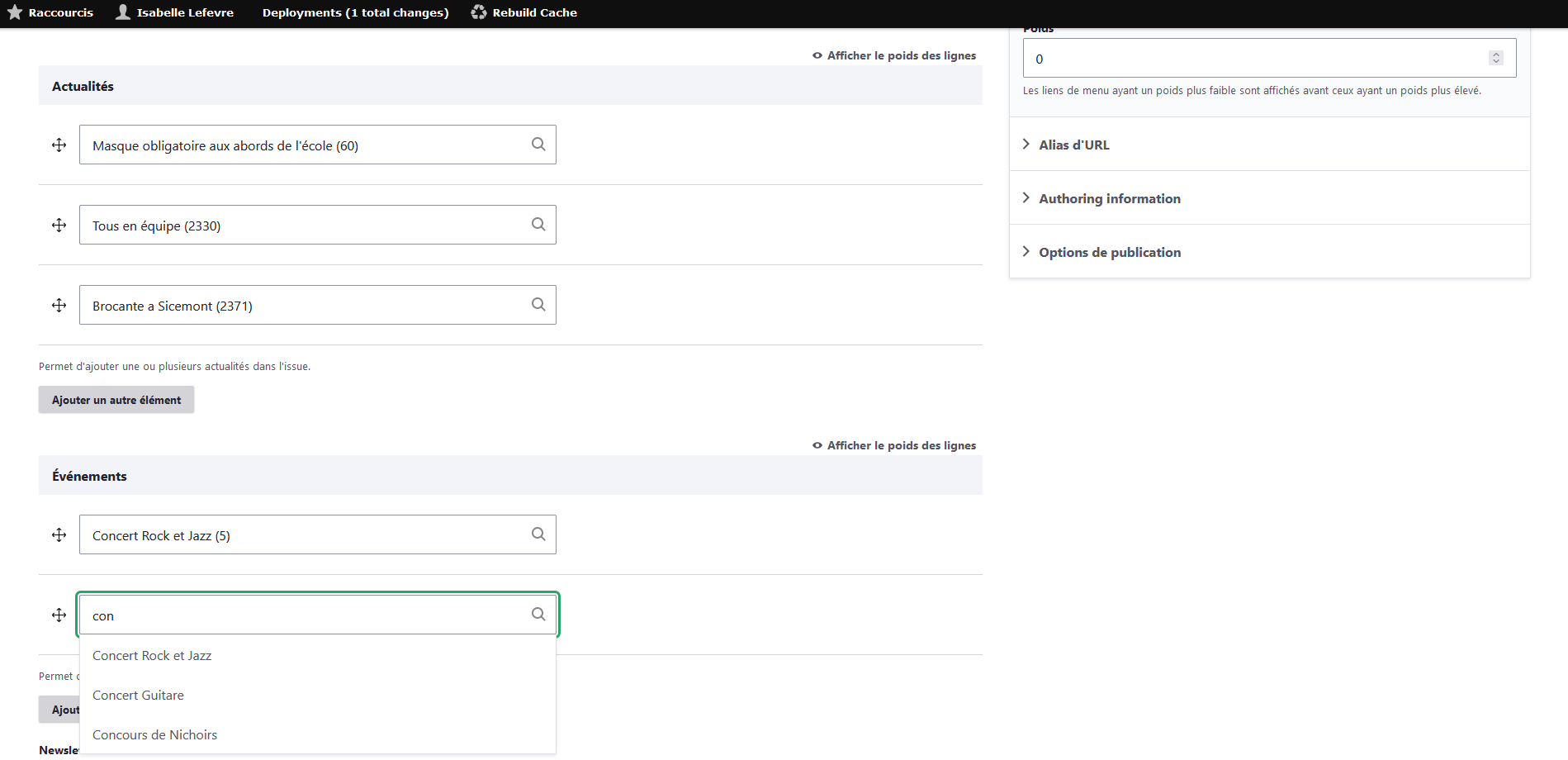Click search icon in Brocante a Sicemont field
1568x760 pixels.
click(x=538, y=305)
